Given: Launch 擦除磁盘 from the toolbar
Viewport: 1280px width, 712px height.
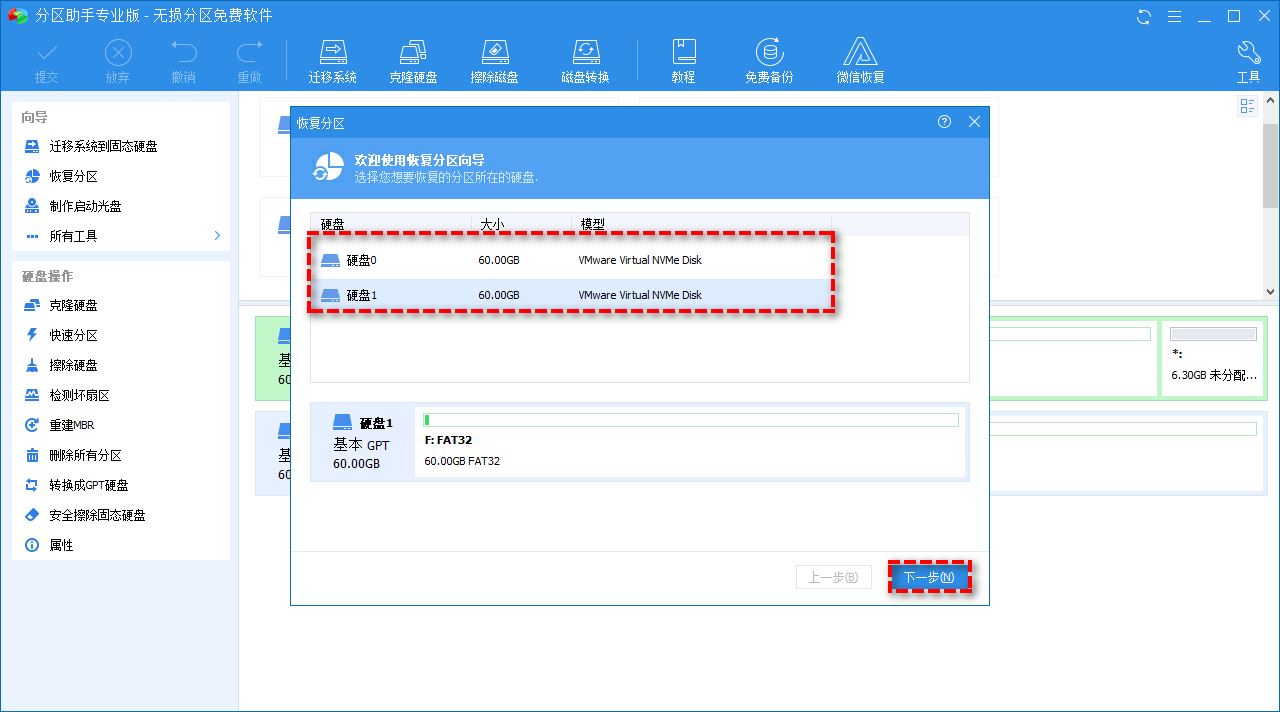Looking at the screenshot, I should pos(494,58).
